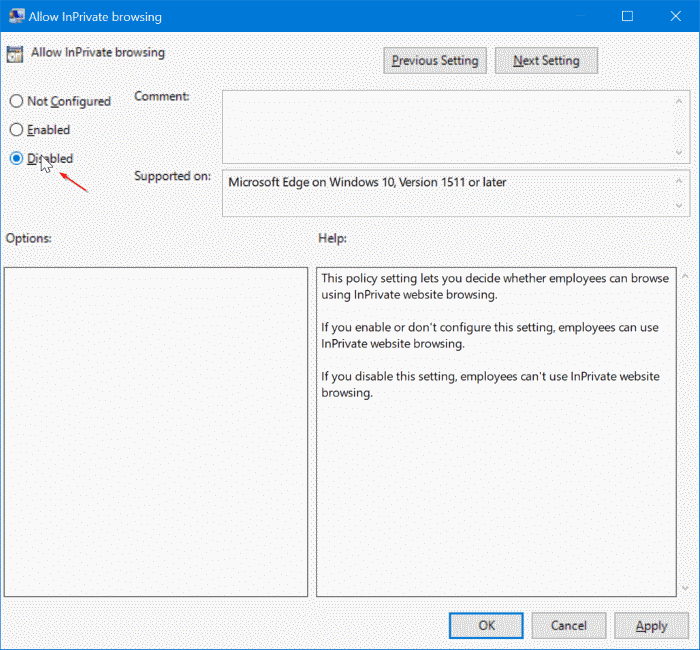Click the Comment box scroll up arrow
Image resolution: width=700 pixels, height=650 pixels.
coord(680,101)
